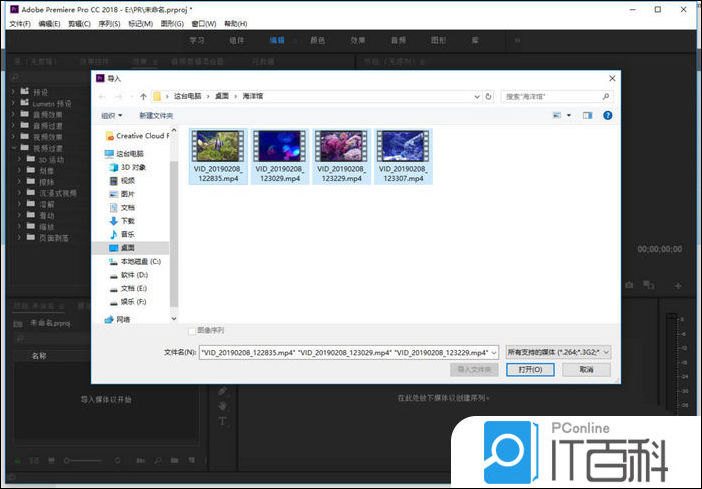Click the Up one level arrow icon
The height and width of the screenshot is (489, 702).
[x=144, y=97]
